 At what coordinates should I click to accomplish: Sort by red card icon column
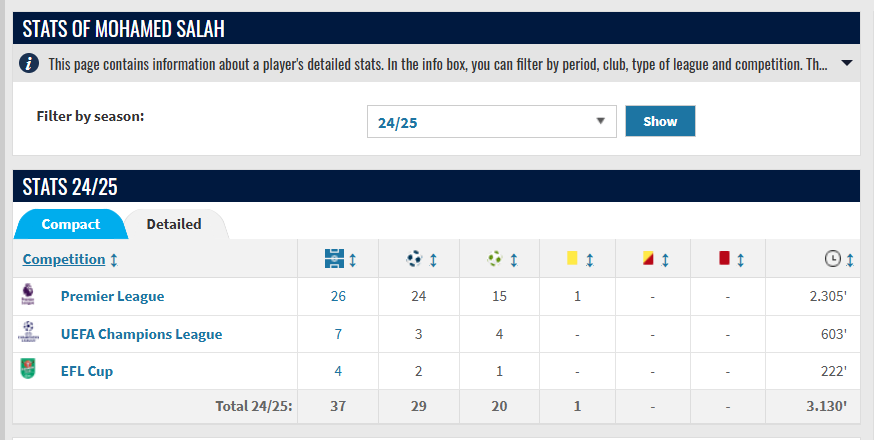[x=724, y=258]
